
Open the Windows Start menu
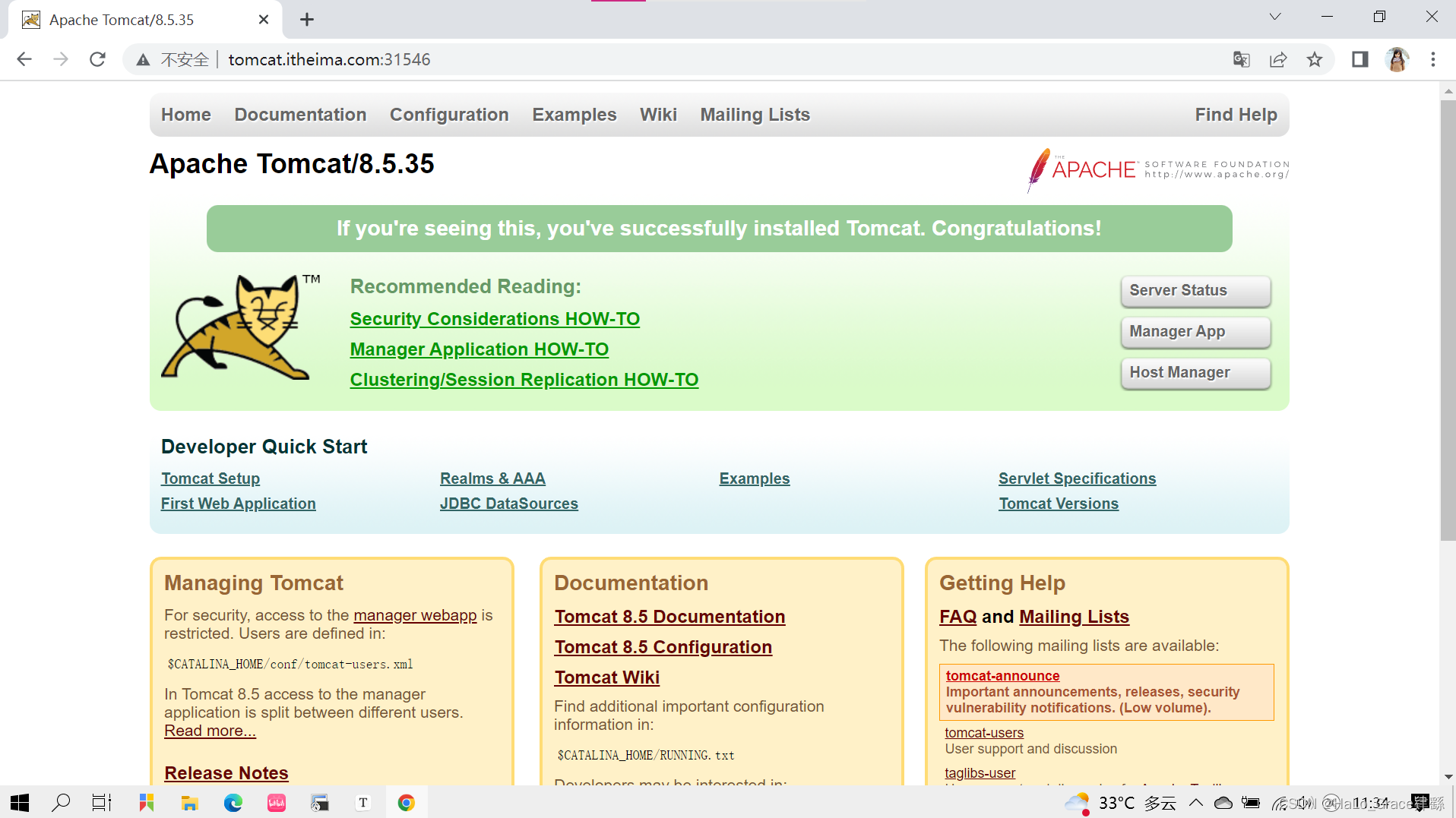20,803
